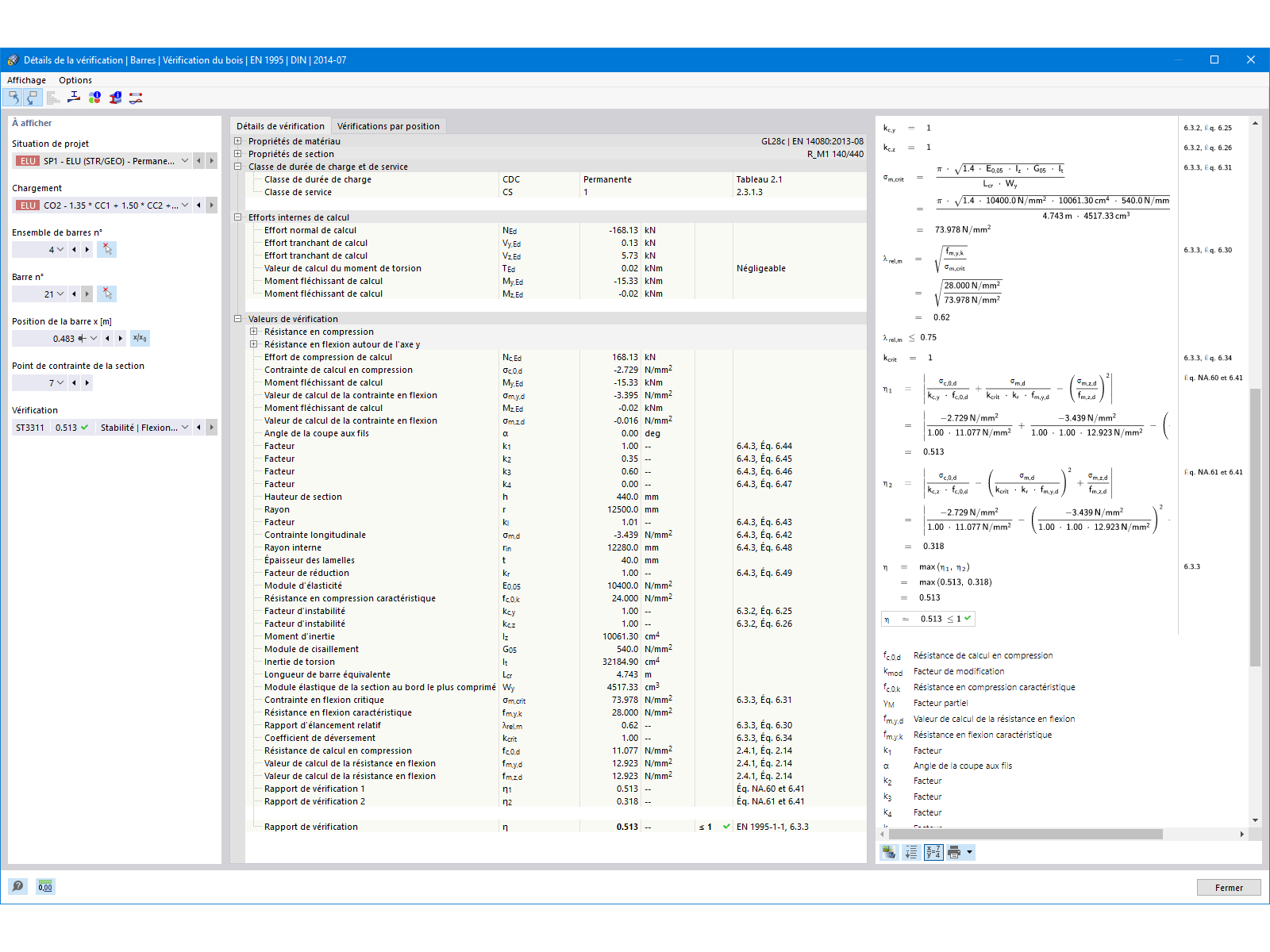Collapse Classe de durée de charge et de service

(x=237, y=167)
